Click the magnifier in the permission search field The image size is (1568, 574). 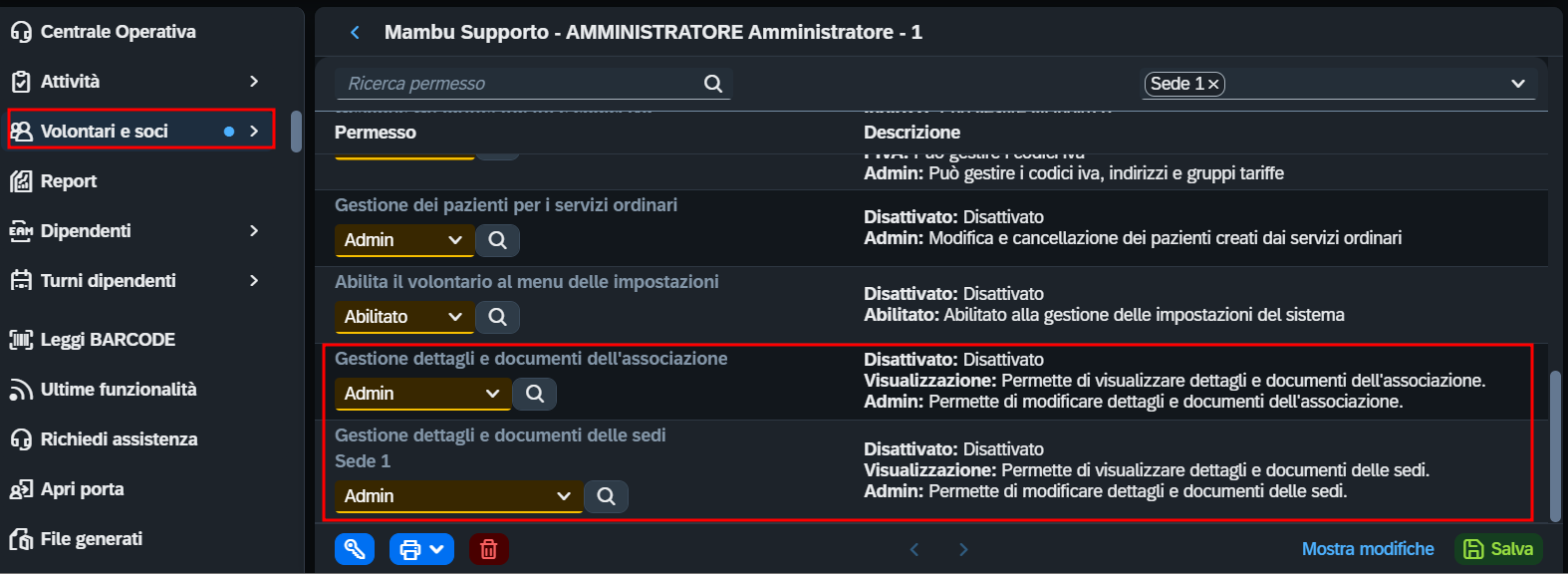713,84
